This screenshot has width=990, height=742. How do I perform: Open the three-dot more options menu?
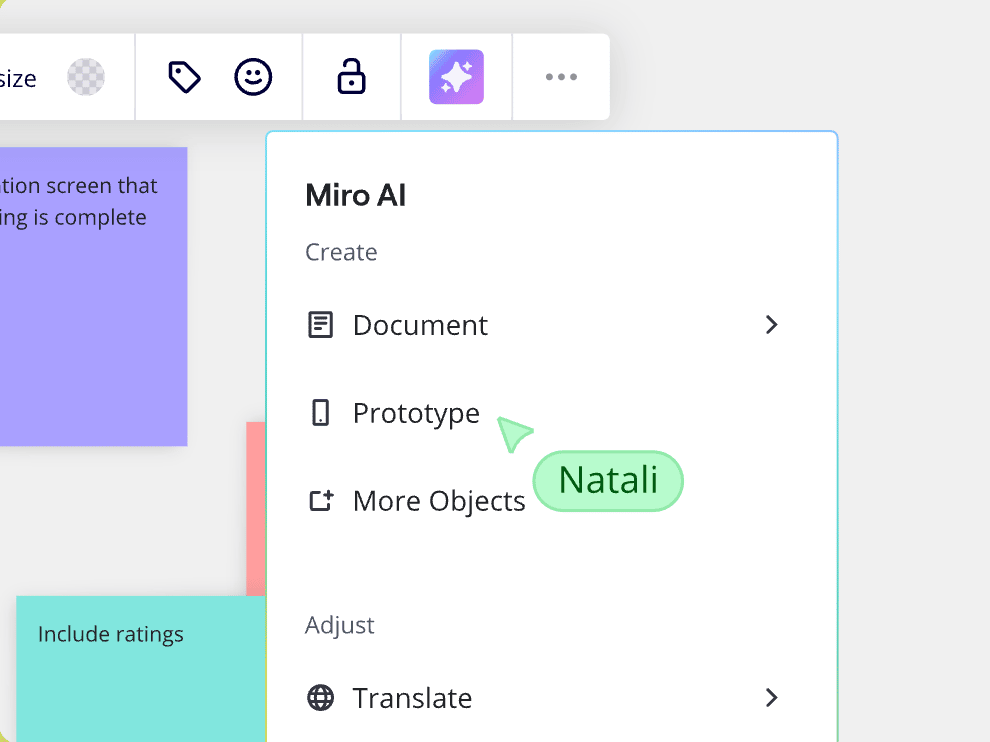[561, 77]
